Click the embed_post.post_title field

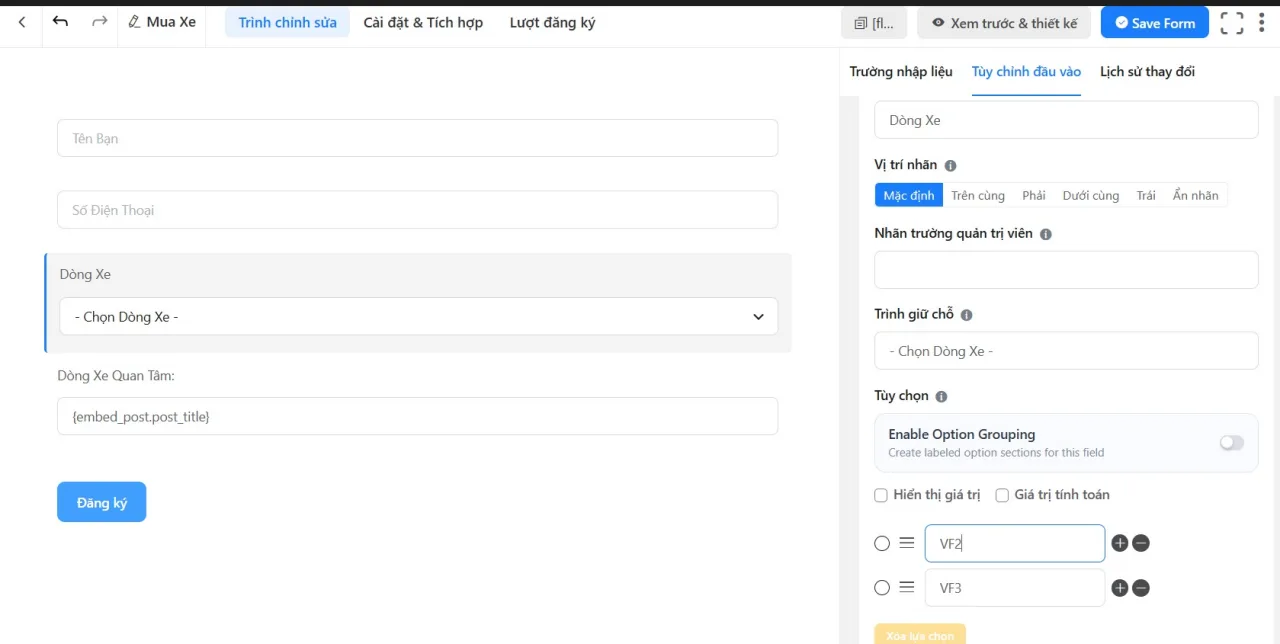[418, 416]
